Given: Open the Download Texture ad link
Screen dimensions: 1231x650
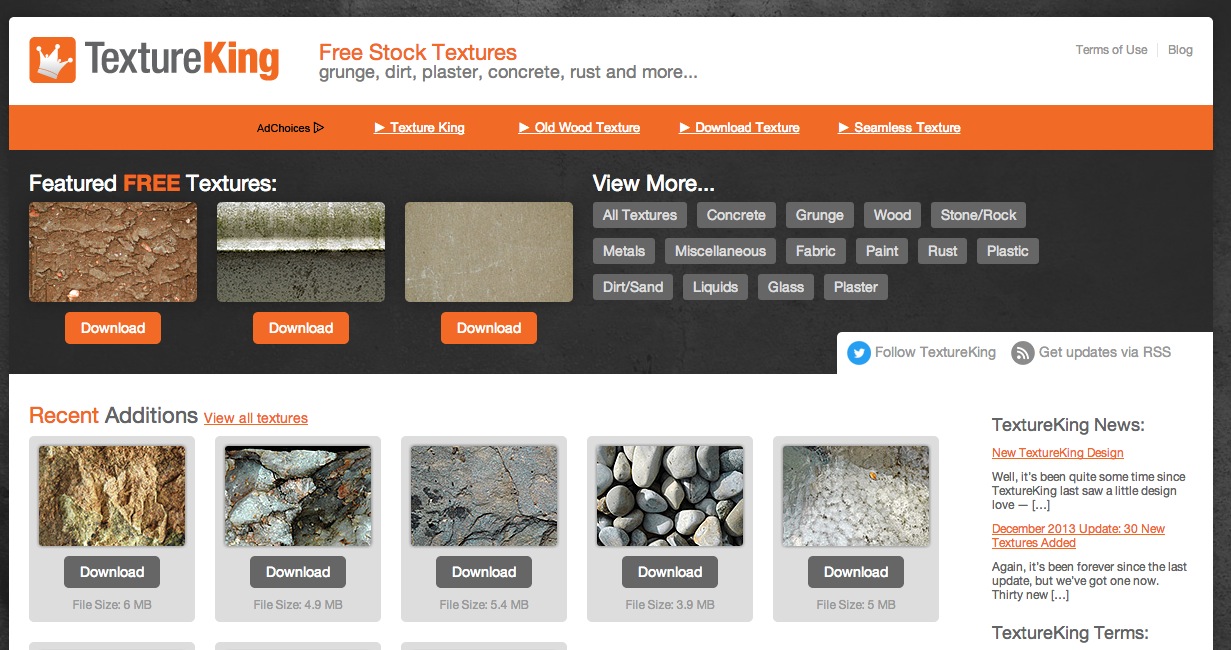Looking at the screenshot, I should pyautogui.click(x=740, y=128).
